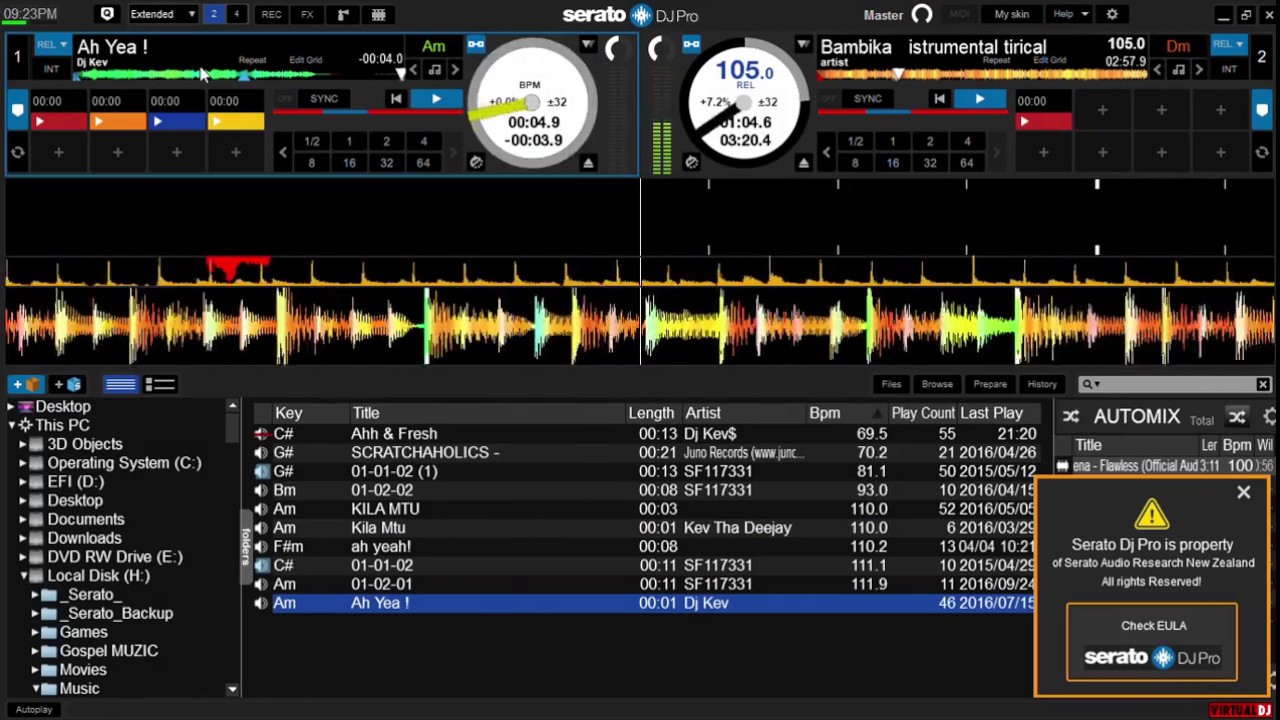Add a new smart crate
Viewport: 1280px width, 720px height.
[68, 384]
